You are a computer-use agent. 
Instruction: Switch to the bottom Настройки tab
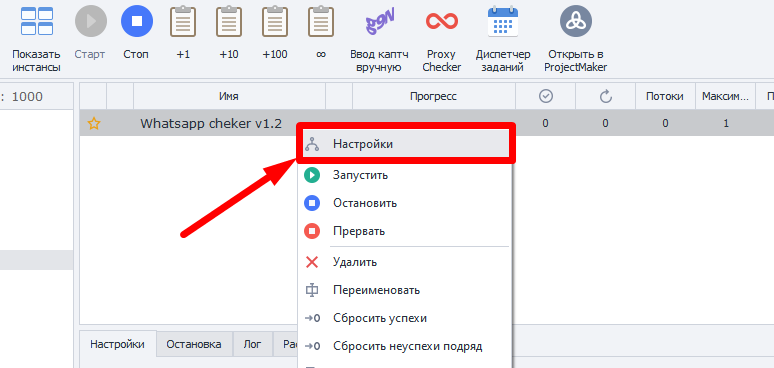click(x=117, y=344)
